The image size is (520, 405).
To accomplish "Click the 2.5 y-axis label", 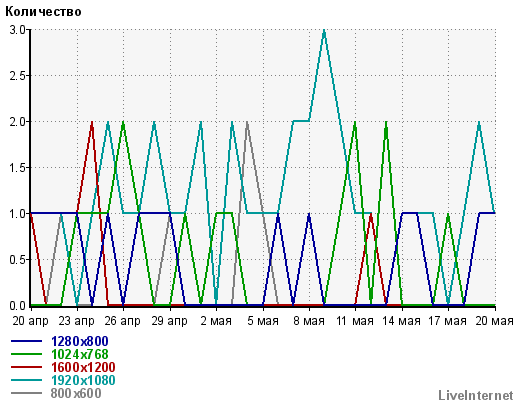I will tap(18, 76).
